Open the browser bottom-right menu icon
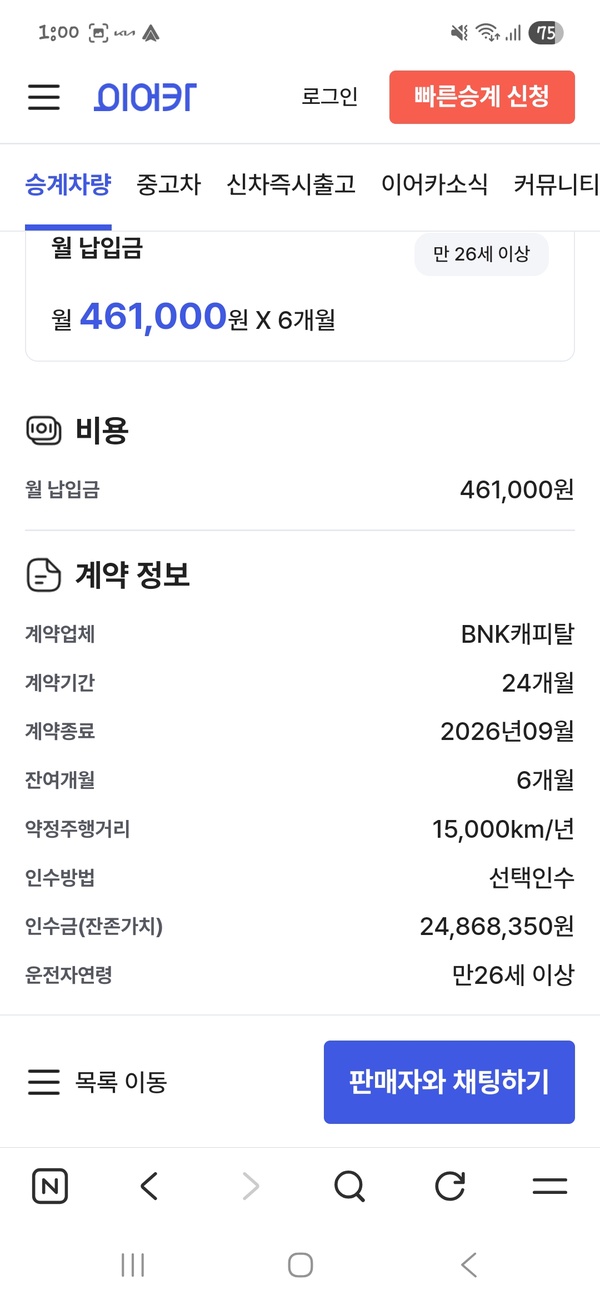This screenshot has width=600, height=1300. tap(549, 1186)
